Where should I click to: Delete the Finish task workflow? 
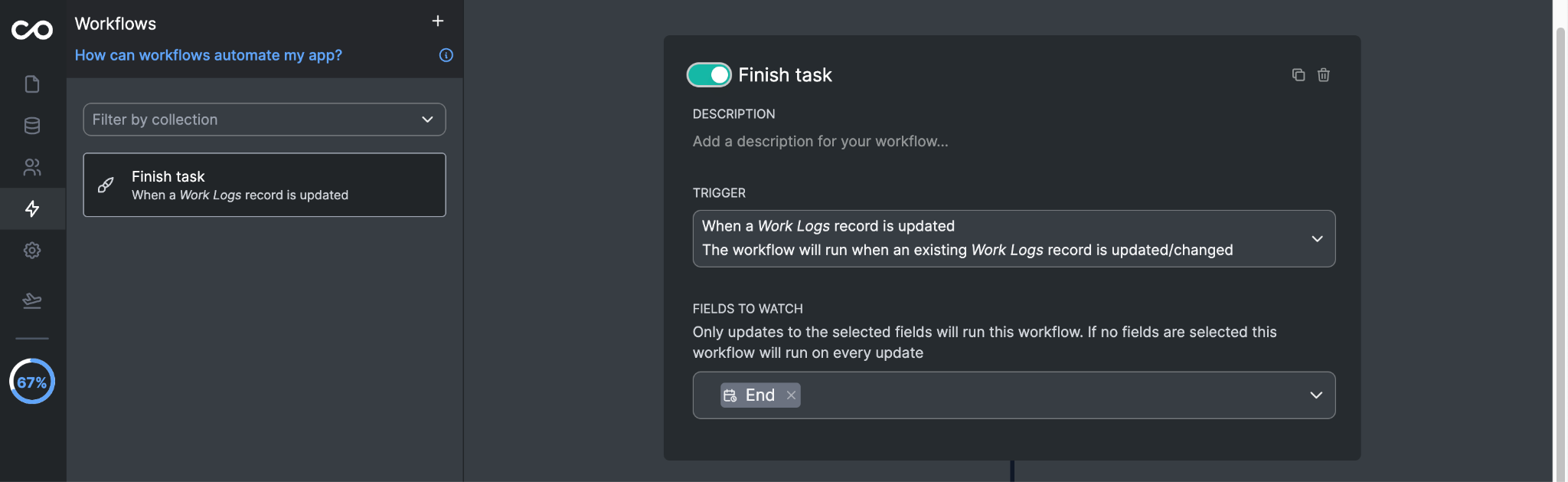[1324, 75]
